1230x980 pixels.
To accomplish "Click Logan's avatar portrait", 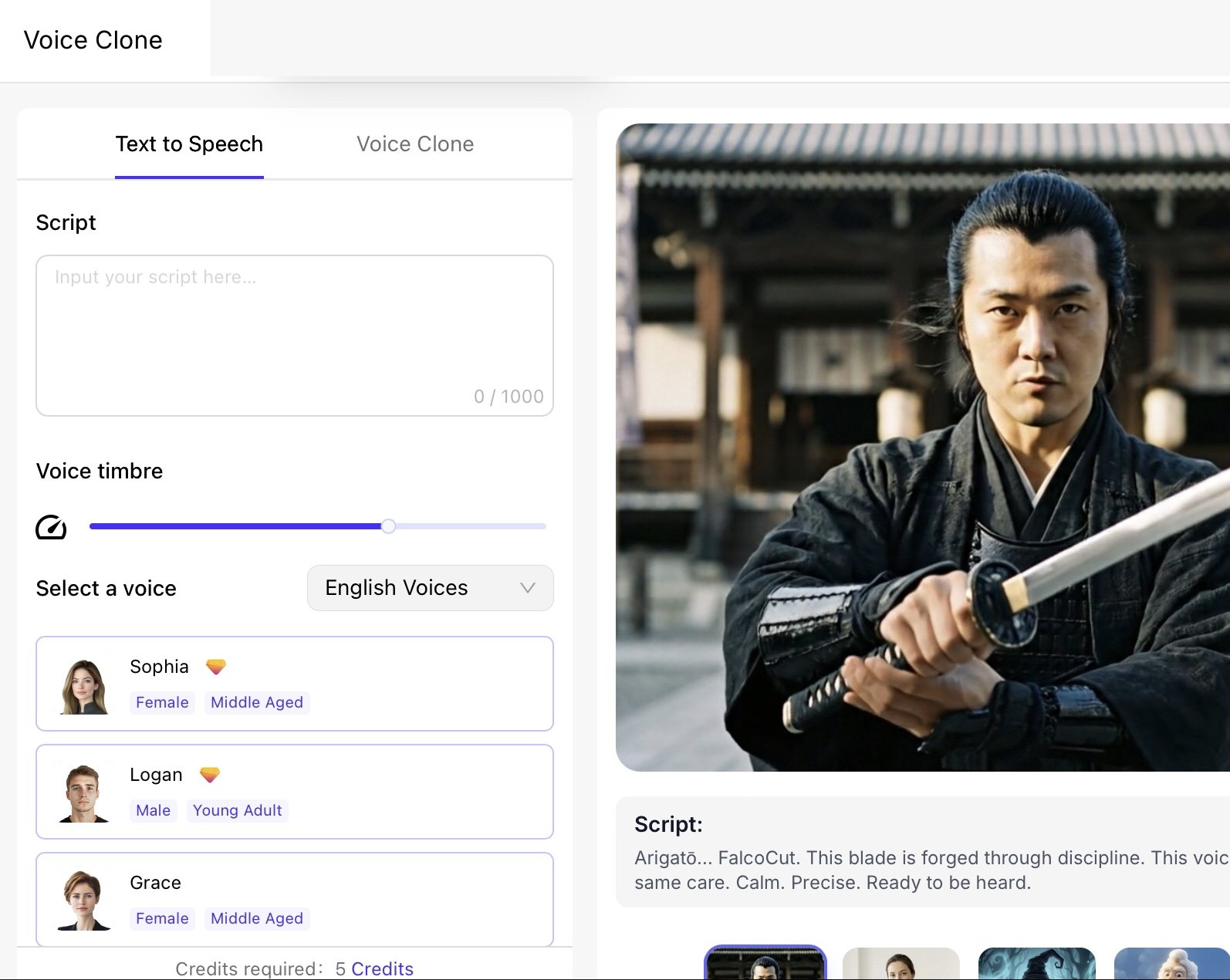I will [x=84, y=793].
